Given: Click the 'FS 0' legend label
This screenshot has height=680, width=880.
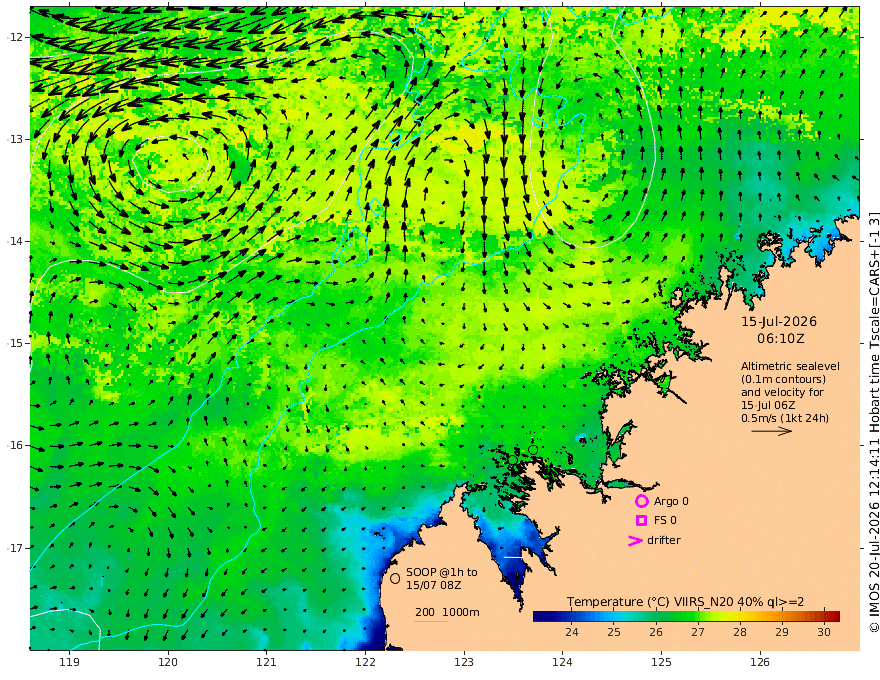Looking at the screenshot, I should [x=665, y=521].
